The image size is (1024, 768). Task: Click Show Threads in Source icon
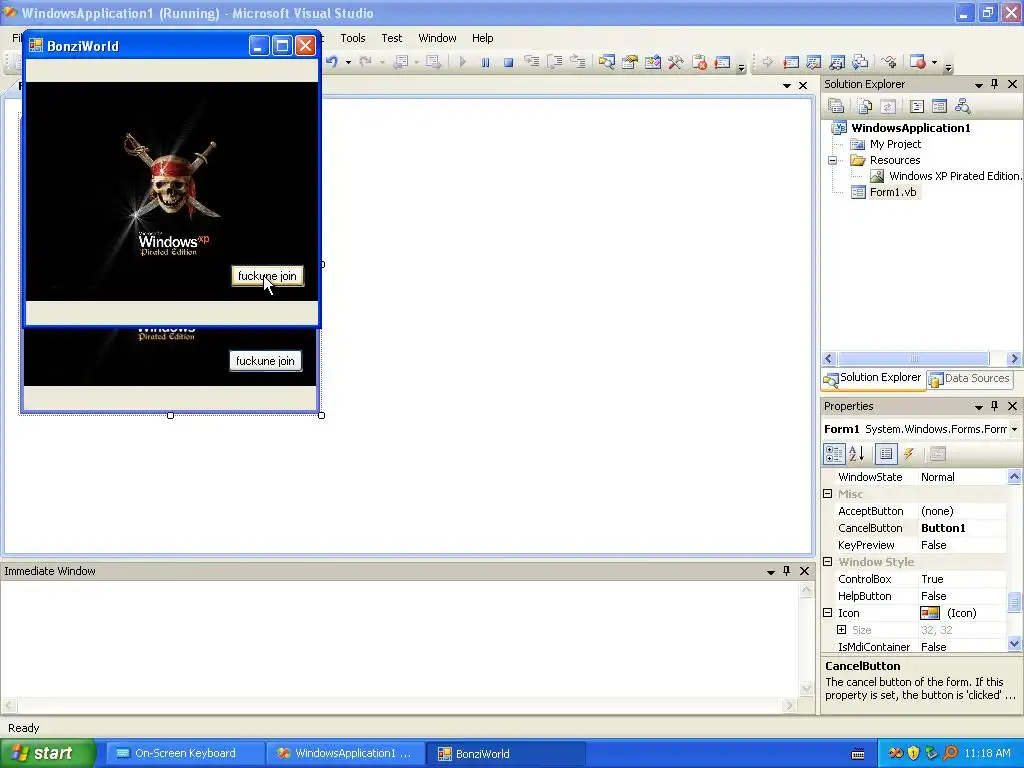coord(889,62)
